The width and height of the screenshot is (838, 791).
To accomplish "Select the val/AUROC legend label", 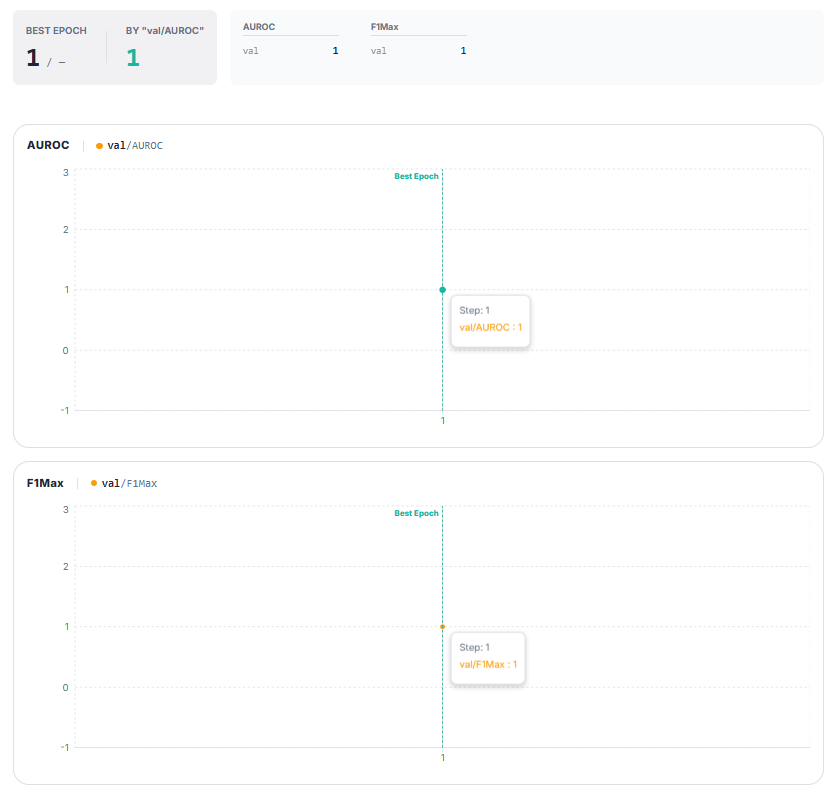I will point(135,145).
